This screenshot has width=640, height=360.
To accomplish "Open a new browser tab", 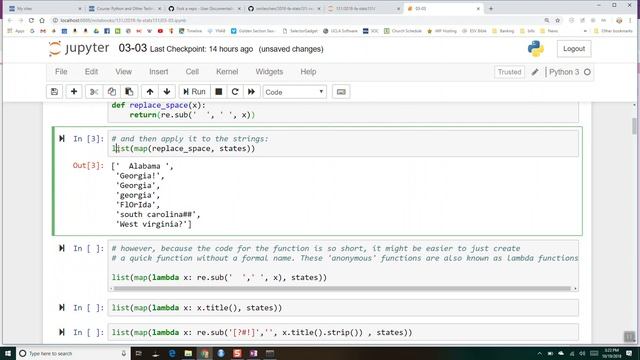I will tap(491, 8).
